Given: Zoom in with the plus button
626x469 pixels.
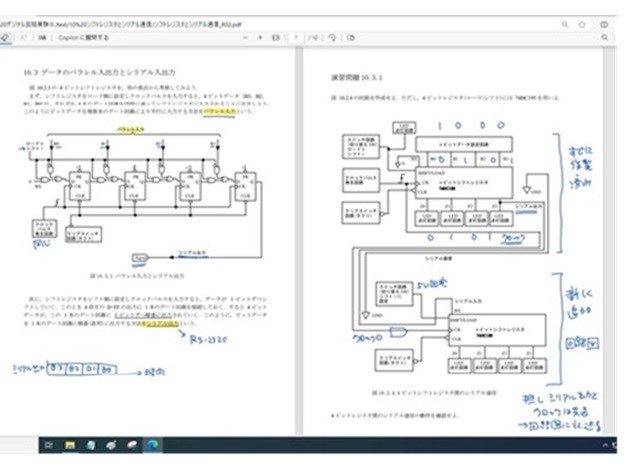Looking at the screenshot, I should [260, 38].
